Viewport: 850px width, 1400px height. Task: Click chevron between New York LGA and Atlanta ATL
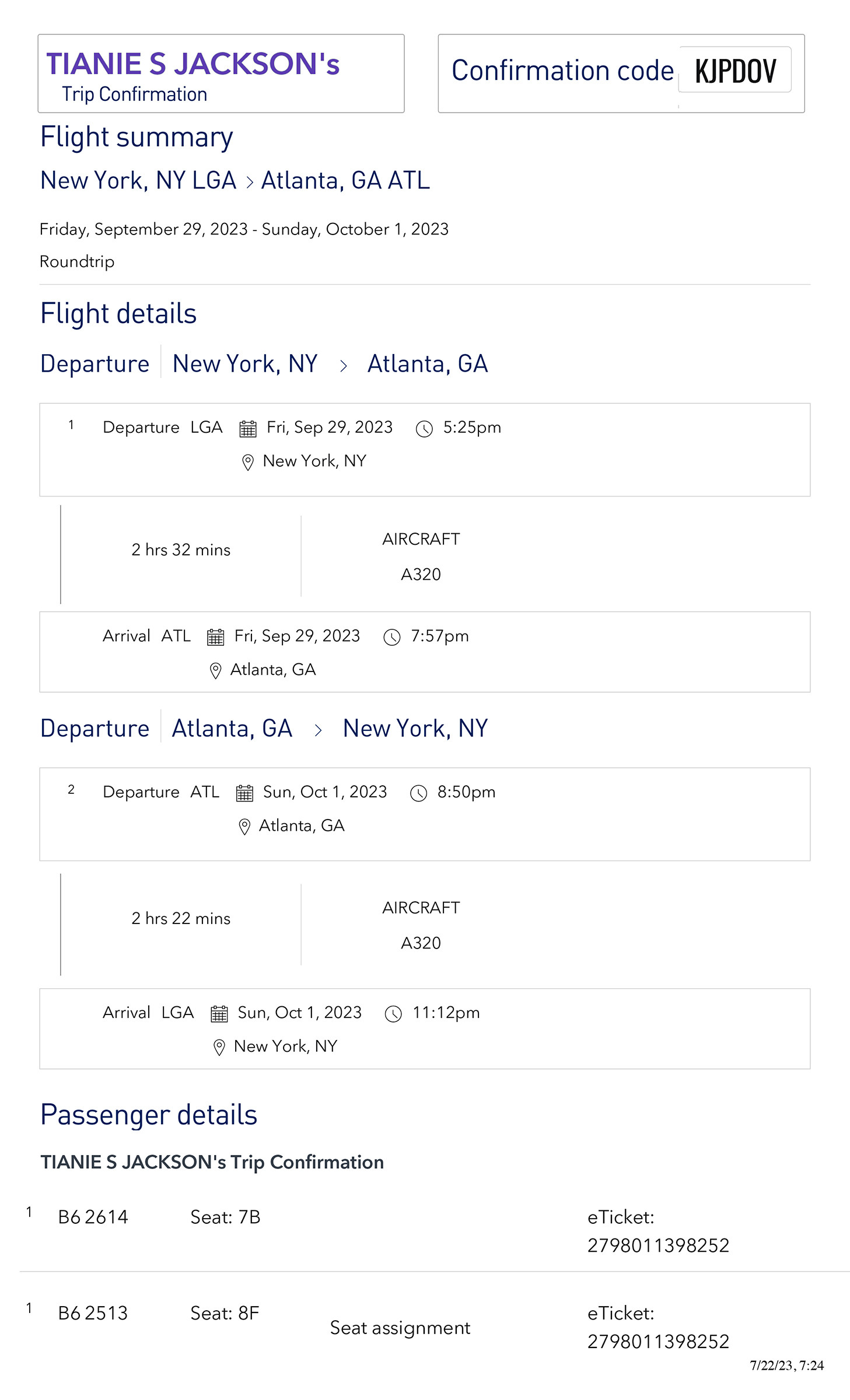(x=250, y=182)
